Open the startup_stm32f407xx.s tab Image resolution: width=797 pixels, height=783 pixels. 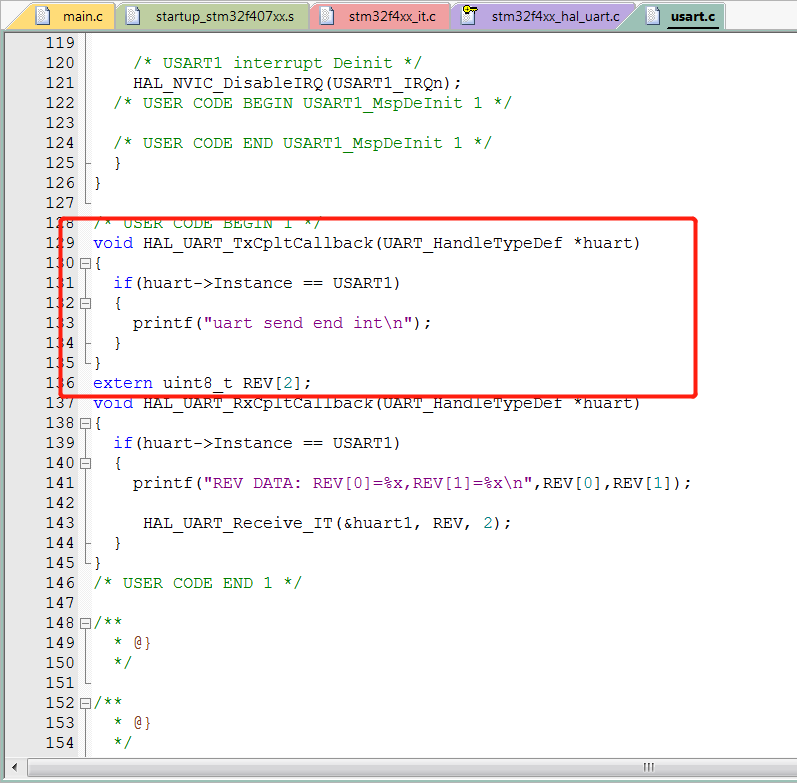[212, 16]
